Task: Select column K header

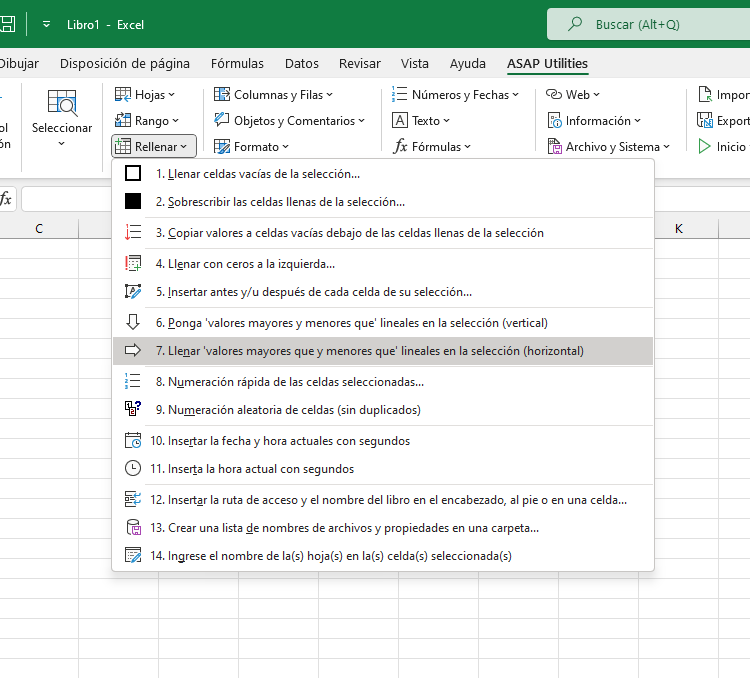Action: pos(678,228)
